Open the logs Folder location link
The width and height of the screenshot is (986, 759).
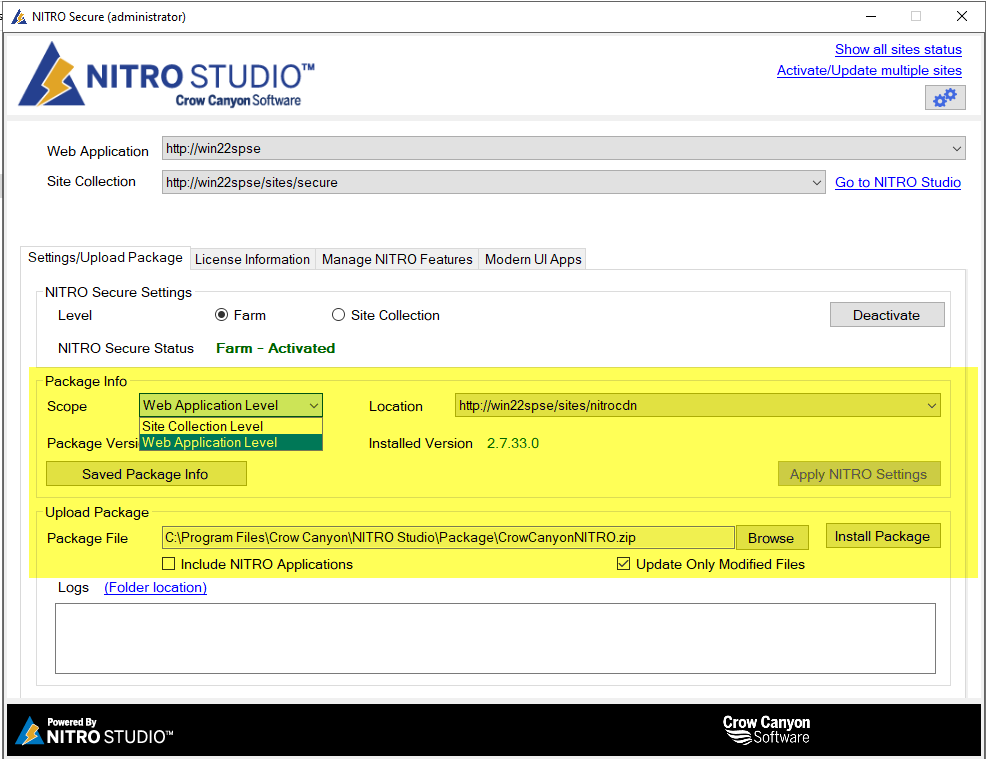click(x=155, y=587)
